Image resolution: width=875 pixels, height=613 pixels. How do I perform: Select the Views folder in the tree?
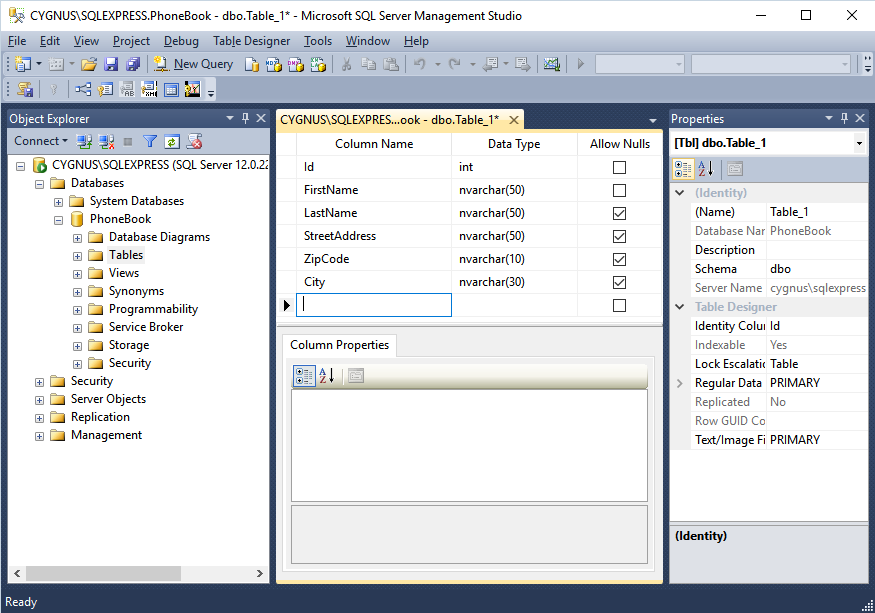[x=124, y=273]
